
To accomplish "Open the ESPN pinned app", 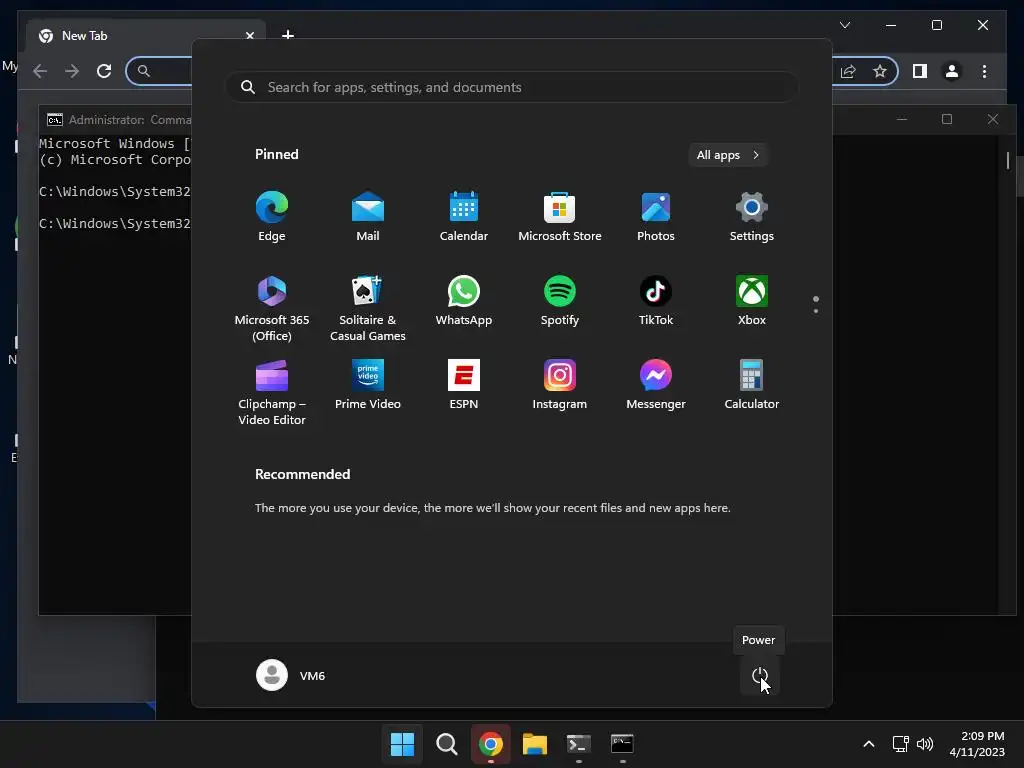I will coord(464,385).
